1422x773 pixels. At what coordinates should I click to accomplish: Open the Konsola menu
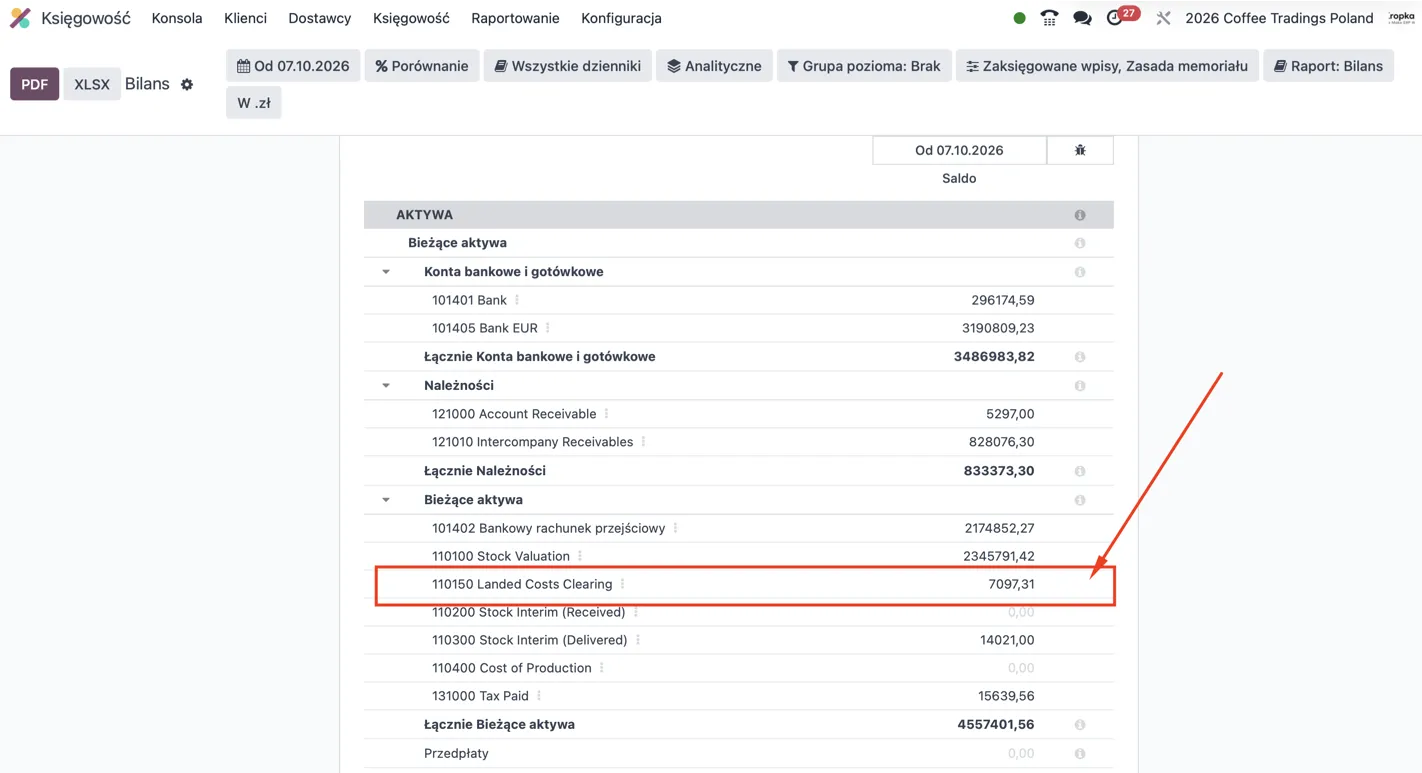(177, 18)
